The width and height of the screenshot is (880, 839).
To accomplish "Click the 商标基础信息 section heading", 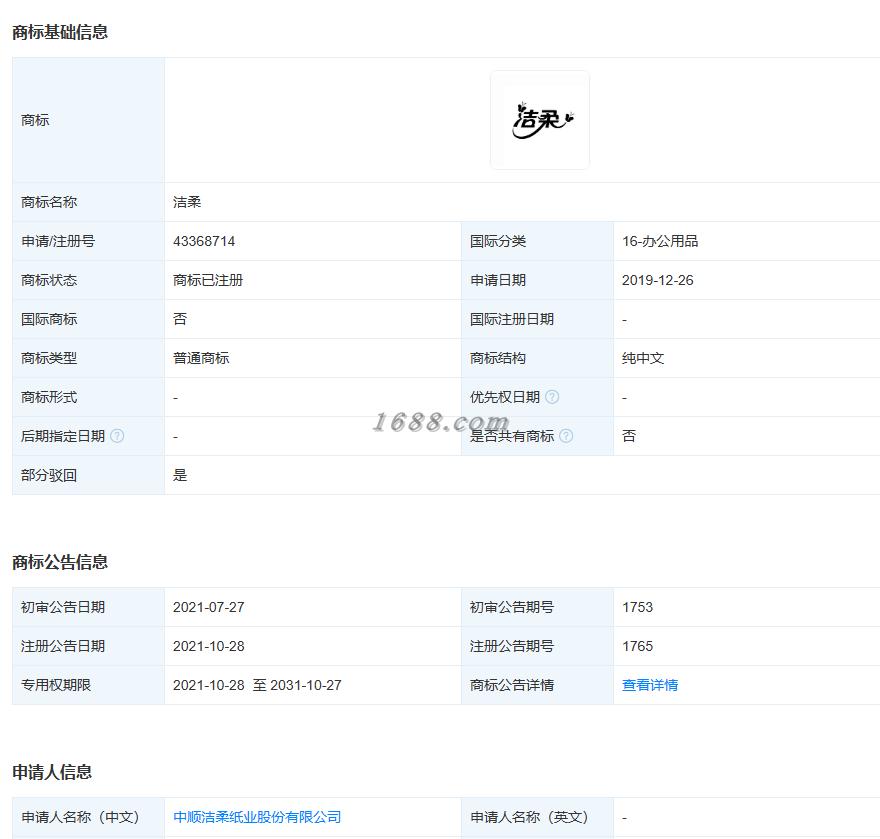I will click(x=60, y=32).
